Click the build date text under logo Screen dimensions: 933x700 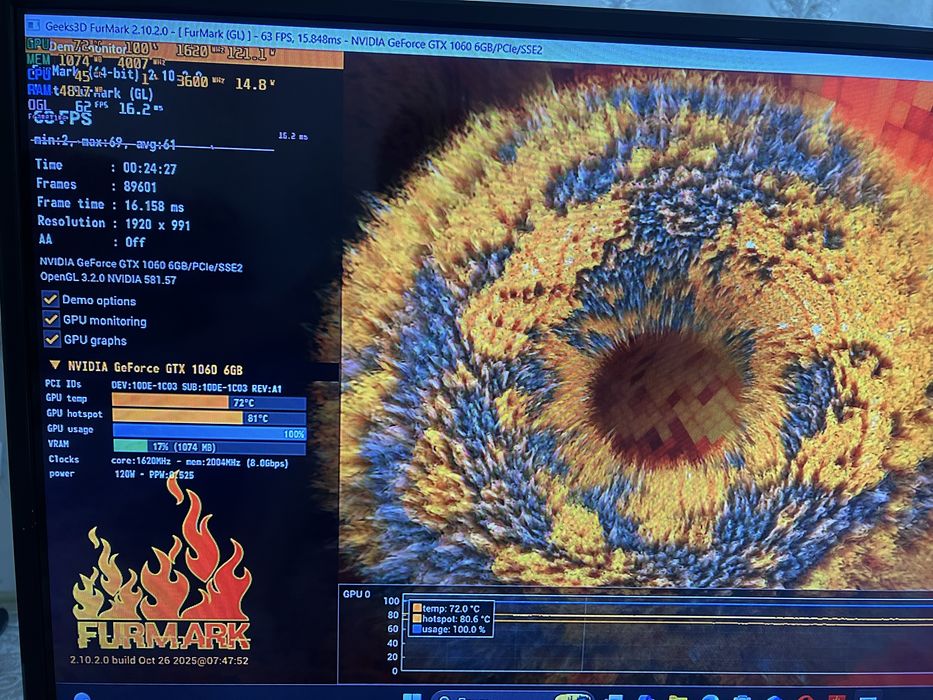pos(159,660)
